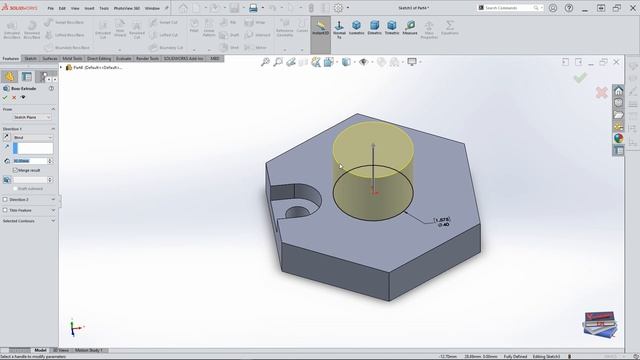Open the View menu
Screen dimensions: 640x360
point(75,8)
